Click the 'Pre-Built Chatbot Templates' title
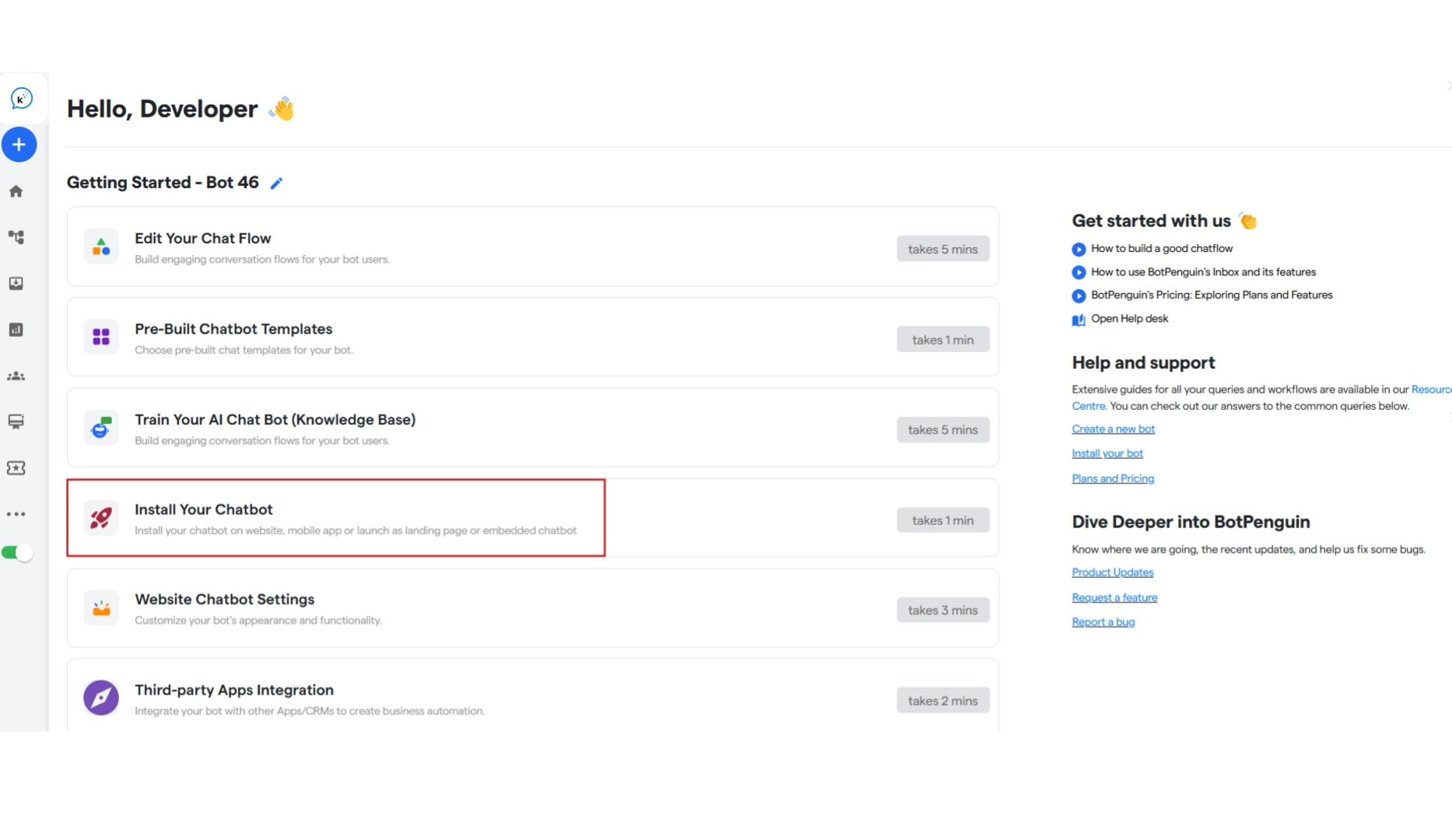The width and height of the screenshot is (1452, 840). pyautogui.click(x=233, y=329)
